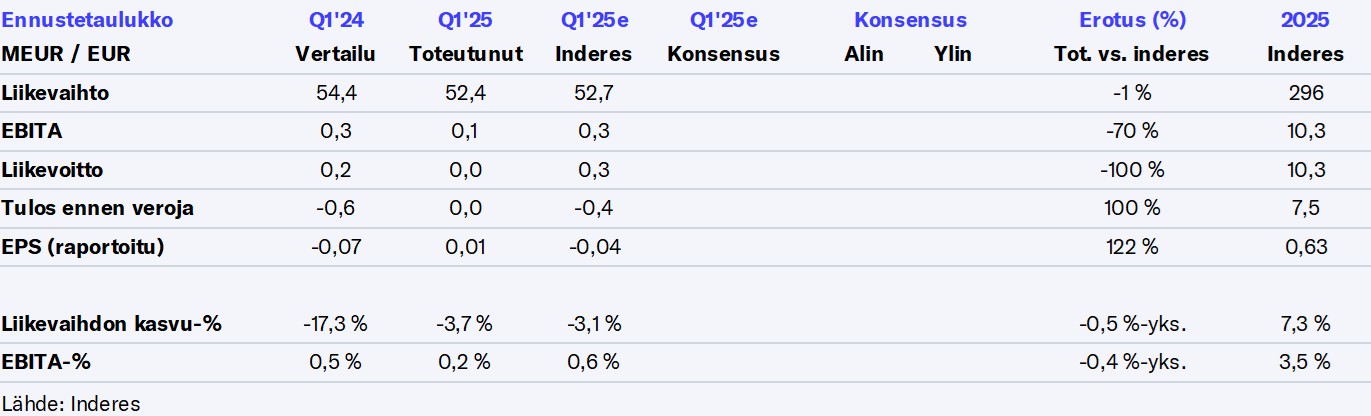Click the Tot. vs. inderes subheader
The image size is (1371, 416).
pos(1133,54)
